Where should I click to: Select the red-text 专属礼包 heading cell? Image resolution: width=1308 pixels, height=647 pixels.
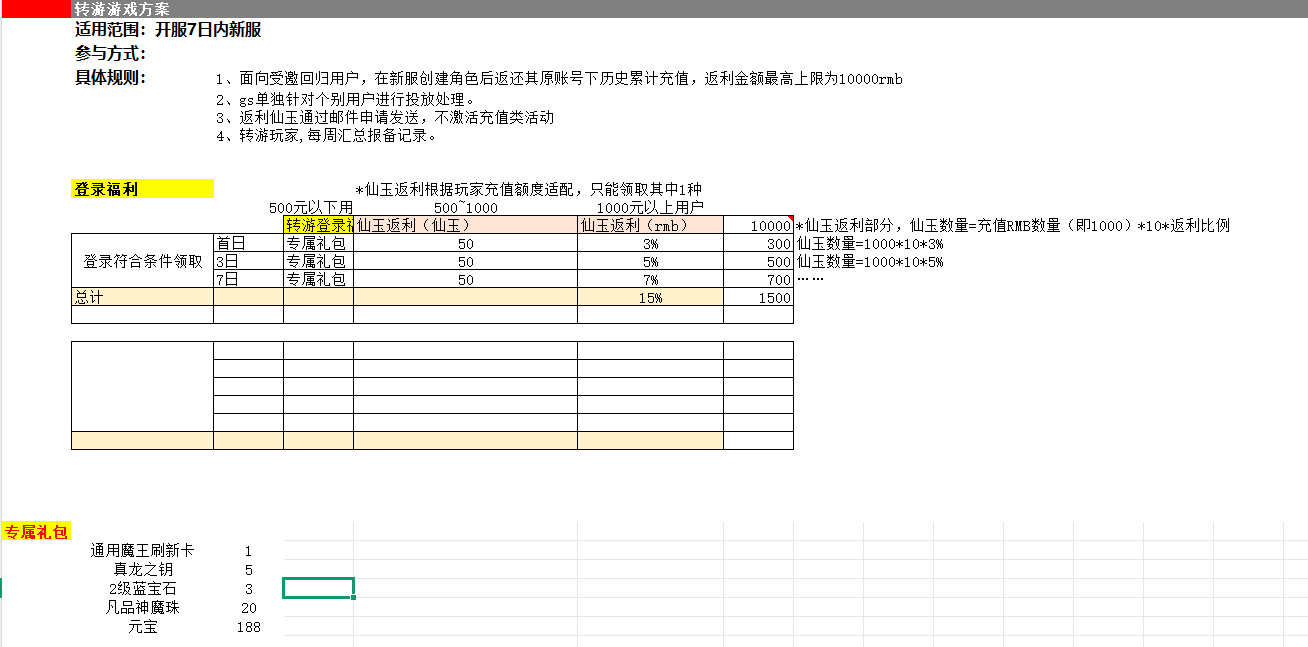pos(36,531)
